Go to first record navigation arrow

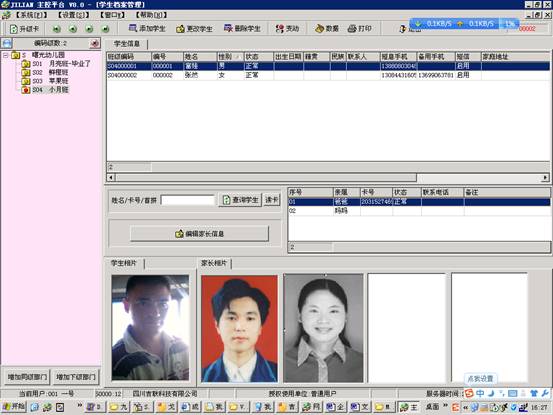(56, 29)
